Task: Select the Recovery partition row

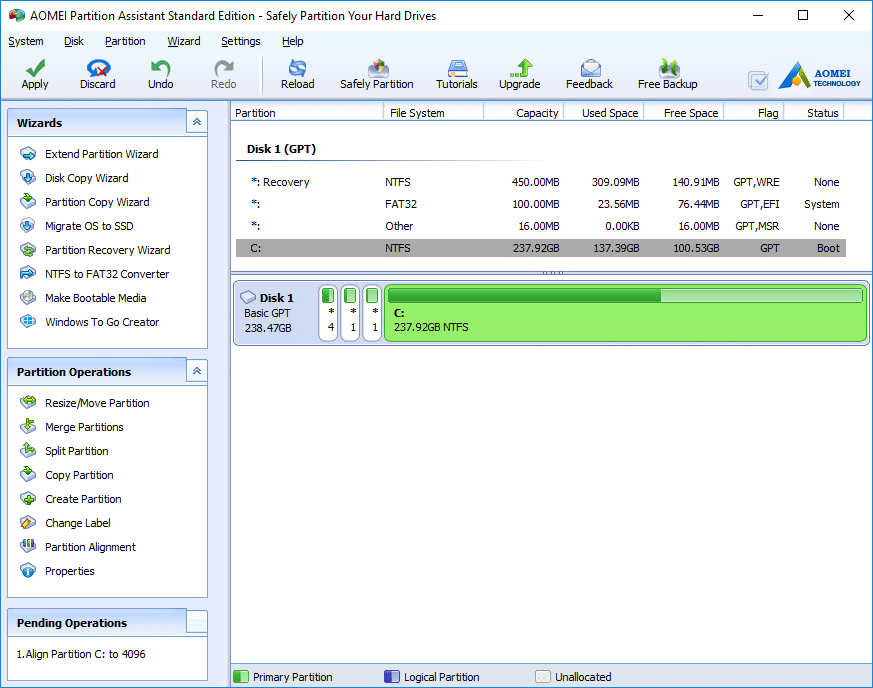Action: (x=541, y=182)
